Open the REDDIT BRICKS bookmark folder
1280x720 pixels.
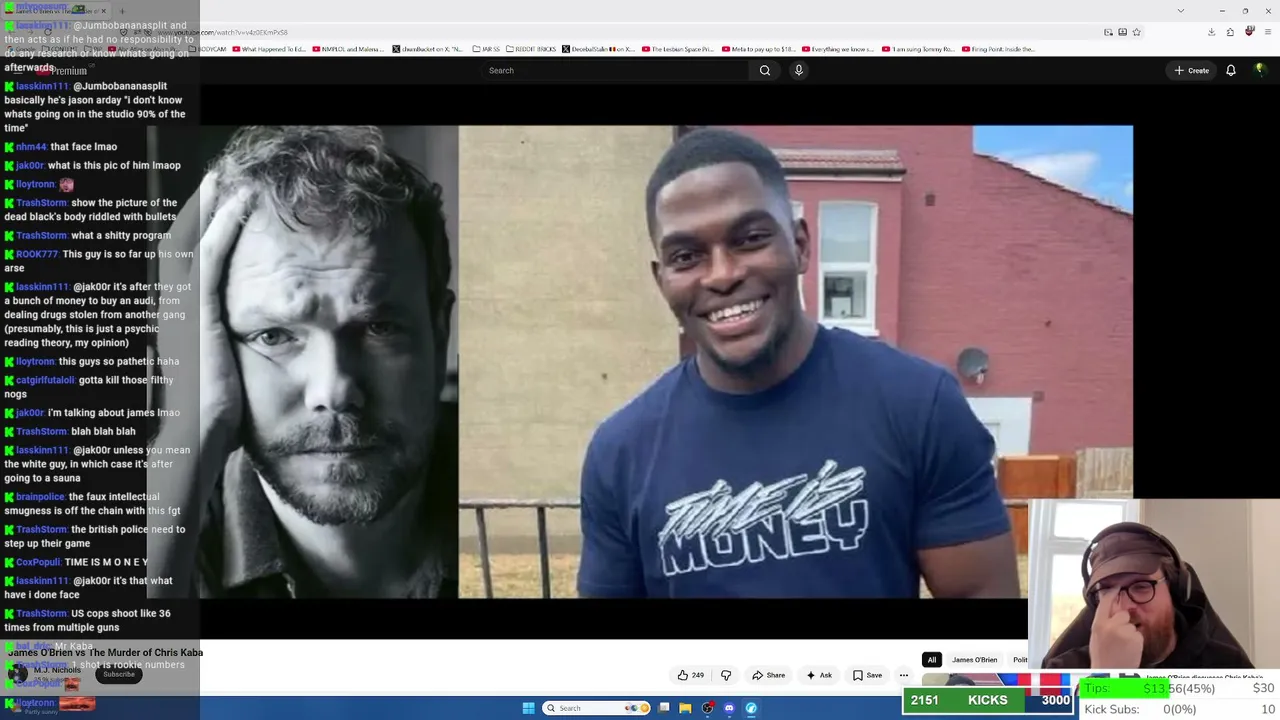pyautogui.click(x=530, y=49)
